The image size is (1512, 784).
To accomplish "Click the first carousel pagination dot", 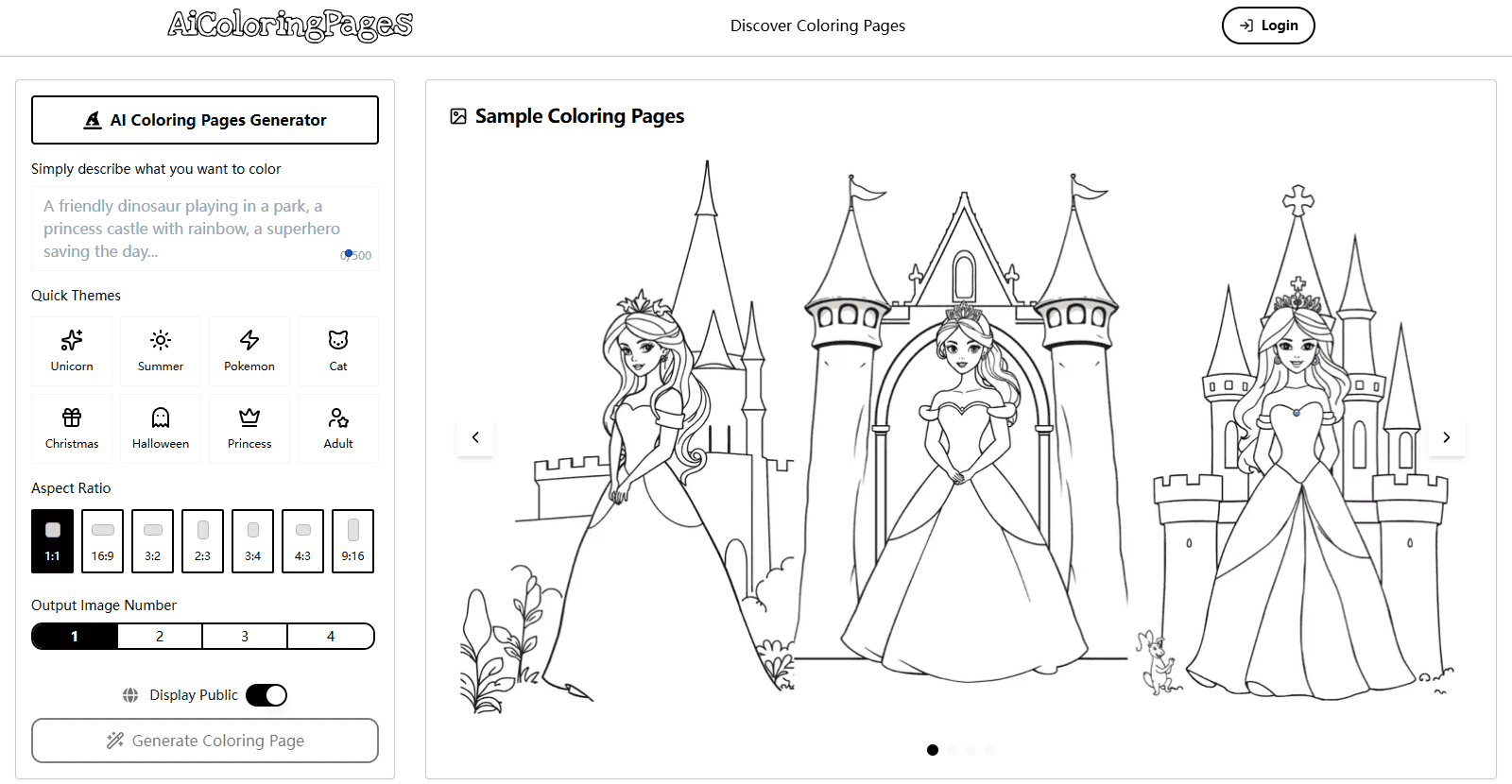I will (x=933, y=750).
